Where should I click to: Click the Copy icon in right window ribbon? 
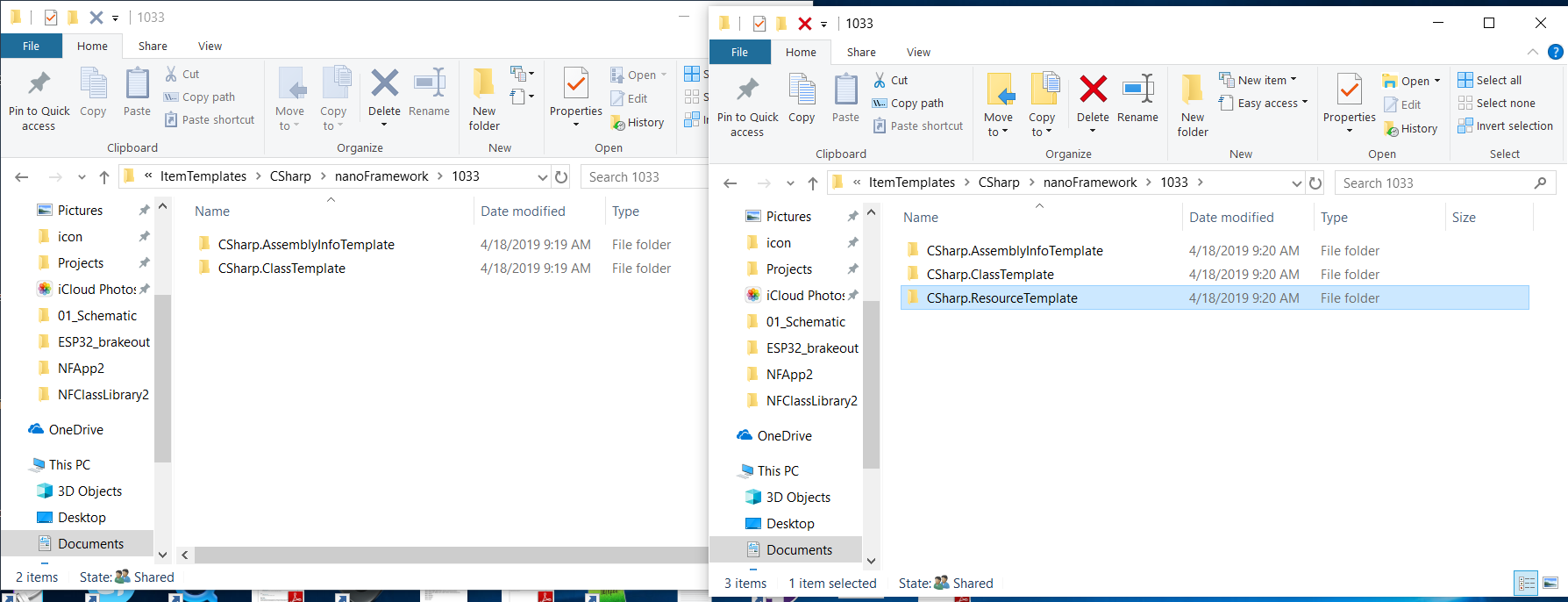click(802, 90)
